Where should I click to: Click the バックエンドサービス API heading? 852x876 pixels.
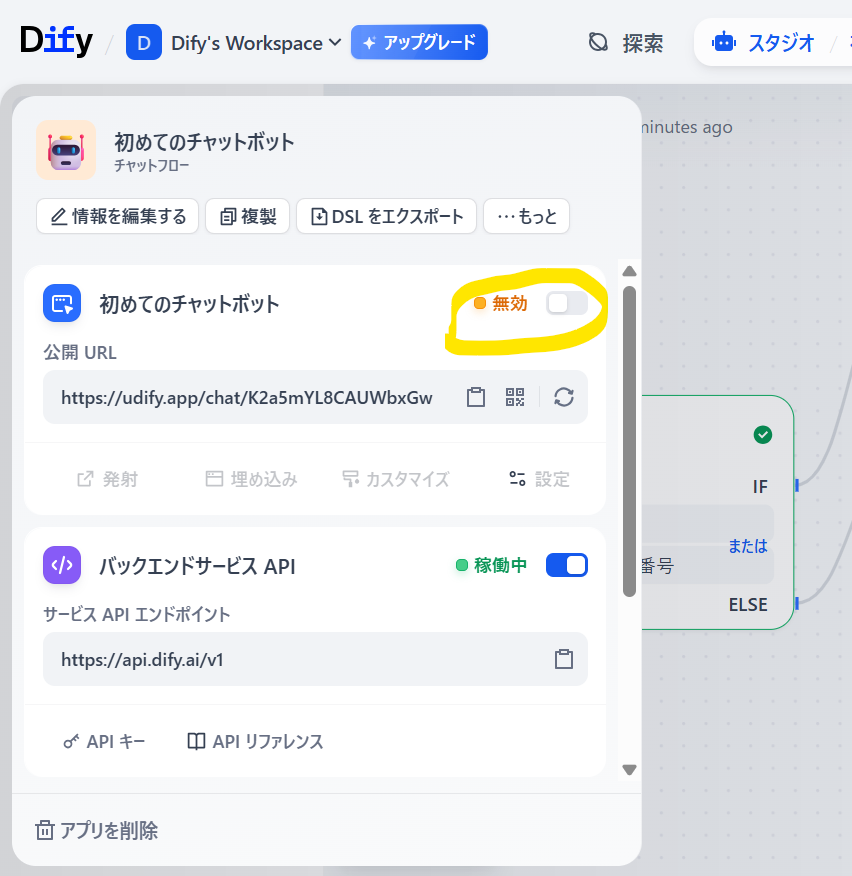(197, 566)
